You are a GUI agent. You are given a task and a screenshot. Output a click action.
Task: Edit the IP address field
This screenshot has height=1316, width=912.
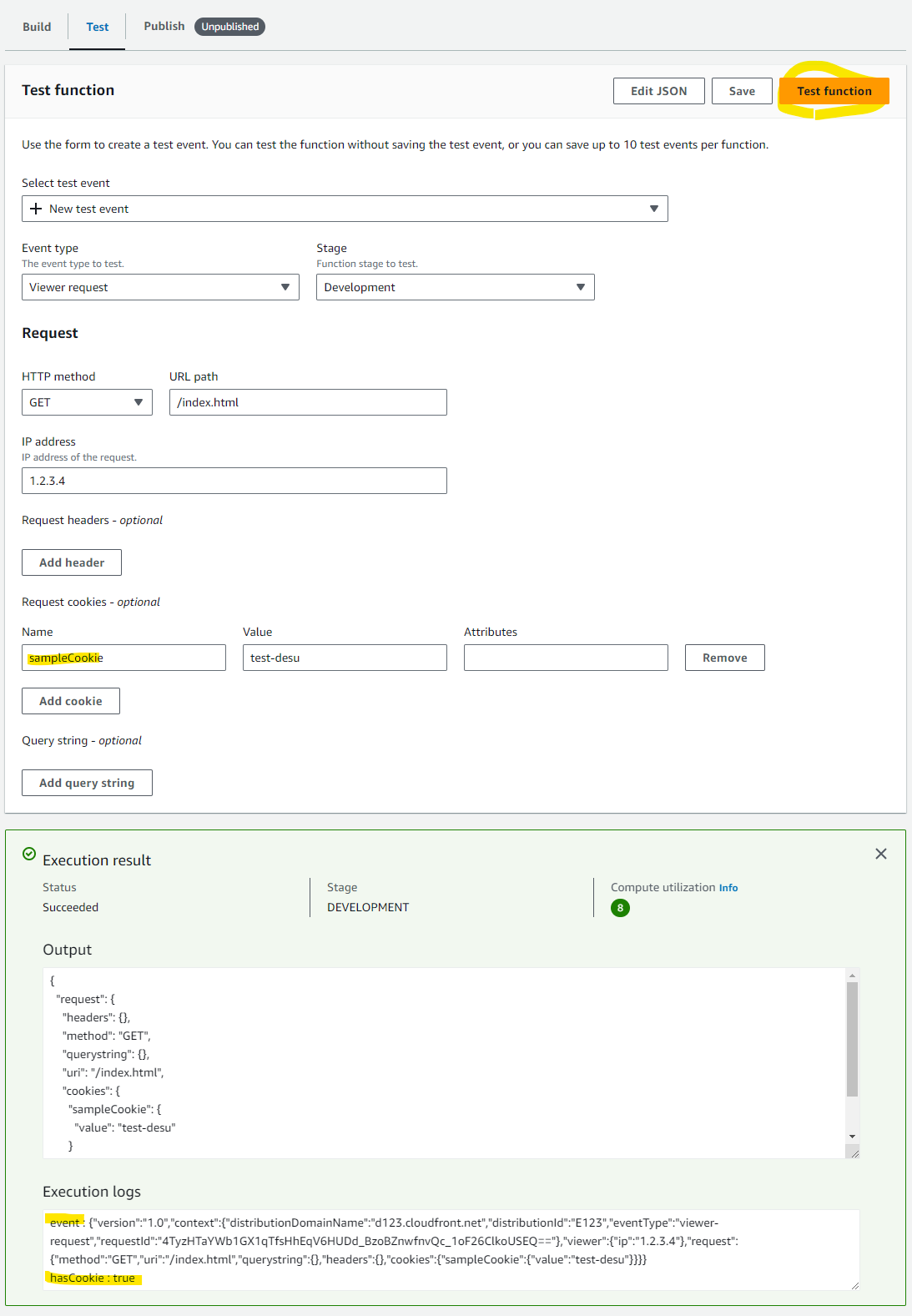click(x=234, y=481)
